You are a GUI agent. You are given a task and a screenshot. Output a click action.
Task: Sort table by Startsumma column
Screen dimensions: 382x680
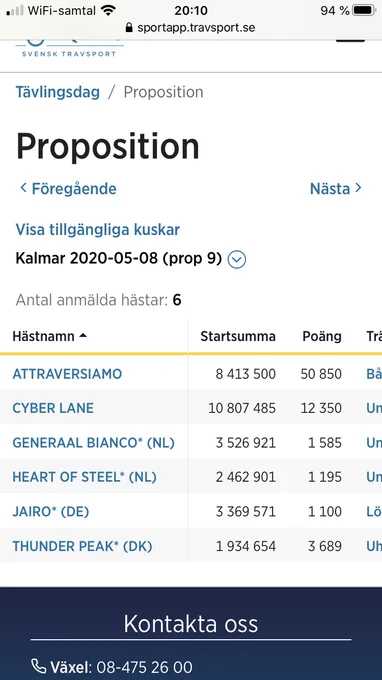238,336
